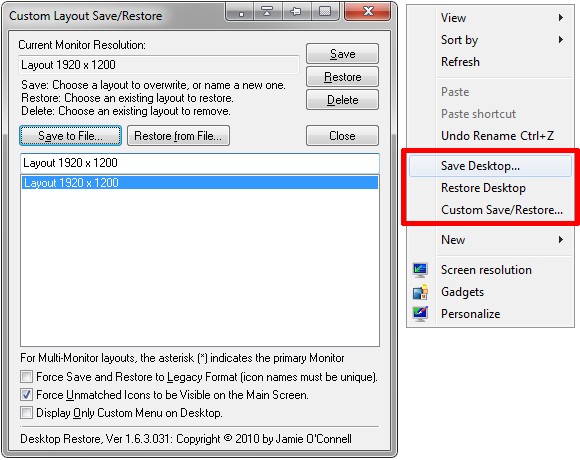The image size is (580, 460).
Task: Choose Restore Desktop menu entry
Action: (490, 188)
